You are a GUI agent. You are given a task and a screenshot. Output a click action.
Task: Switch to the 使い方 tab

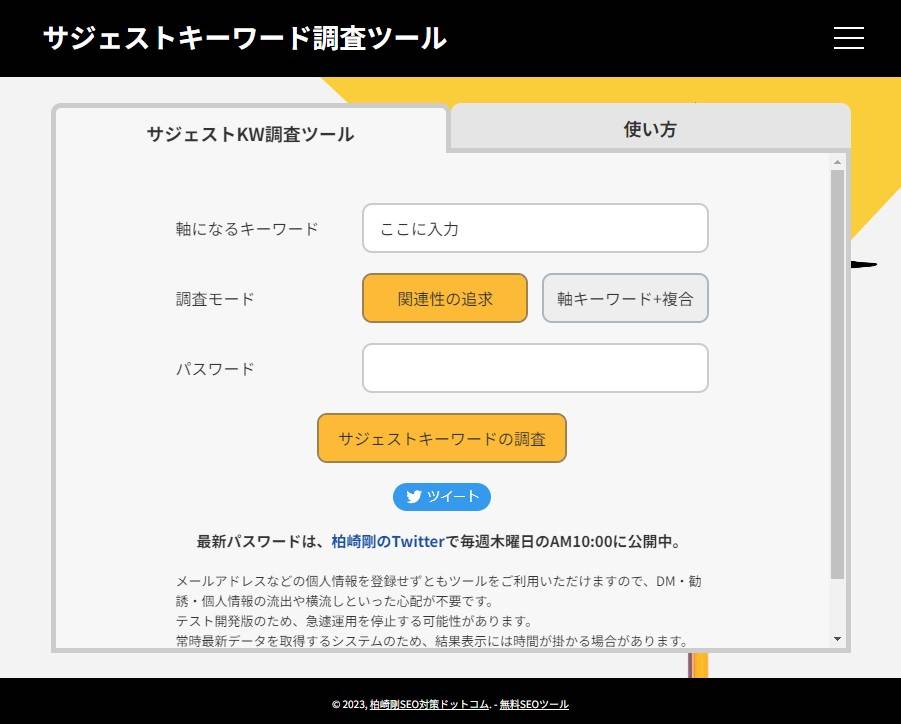(x=650, y=129)
